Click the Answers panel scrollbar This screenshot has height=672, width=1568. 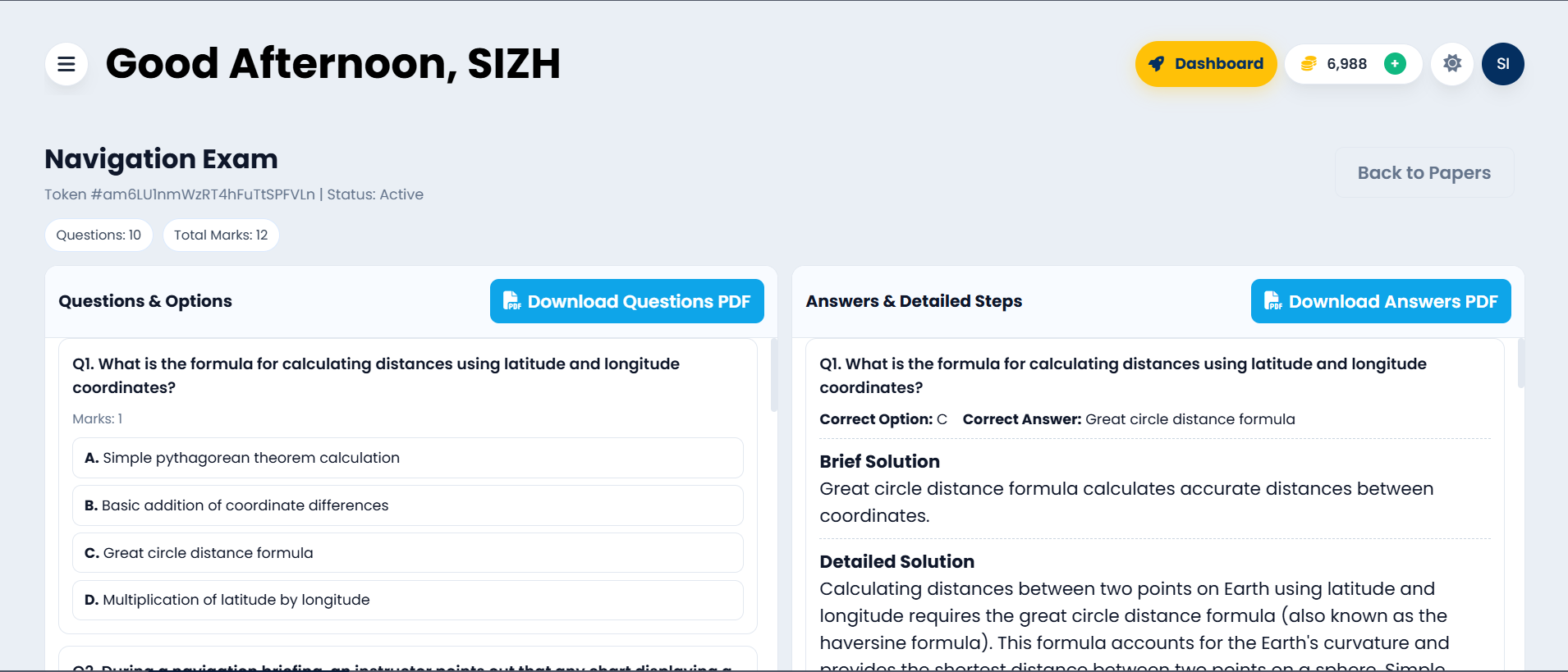(x=1520, y=363)
